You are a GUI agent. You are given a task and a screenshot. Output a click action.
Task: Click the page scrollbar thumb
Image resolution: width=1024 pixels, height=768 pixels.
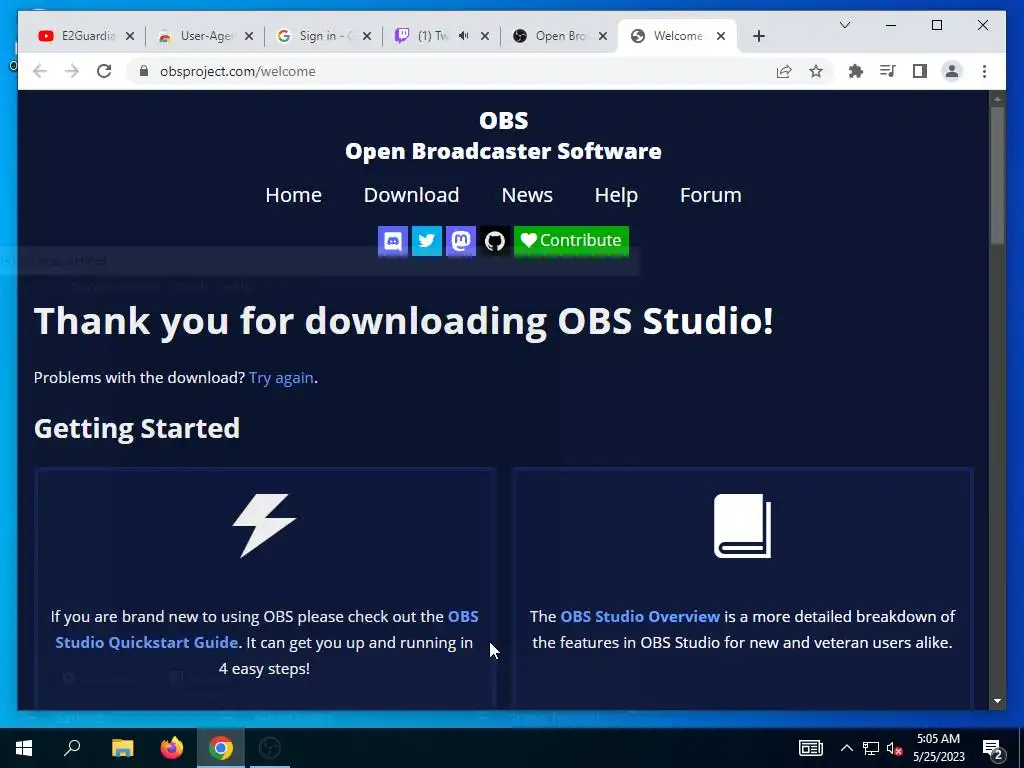coord(997,175)
